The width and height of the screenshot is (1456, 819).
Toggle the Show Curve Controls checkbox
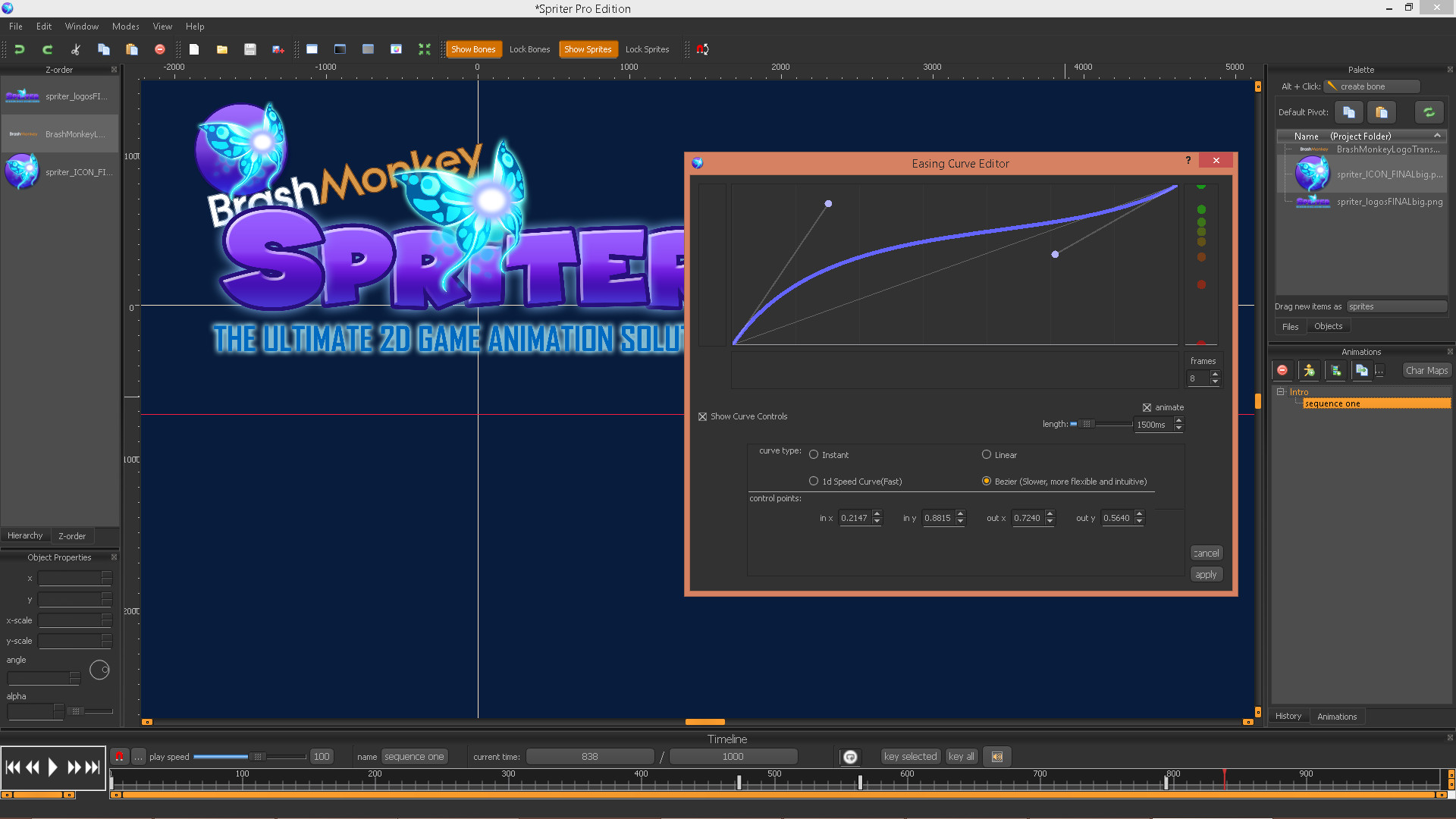coord(703,416)
